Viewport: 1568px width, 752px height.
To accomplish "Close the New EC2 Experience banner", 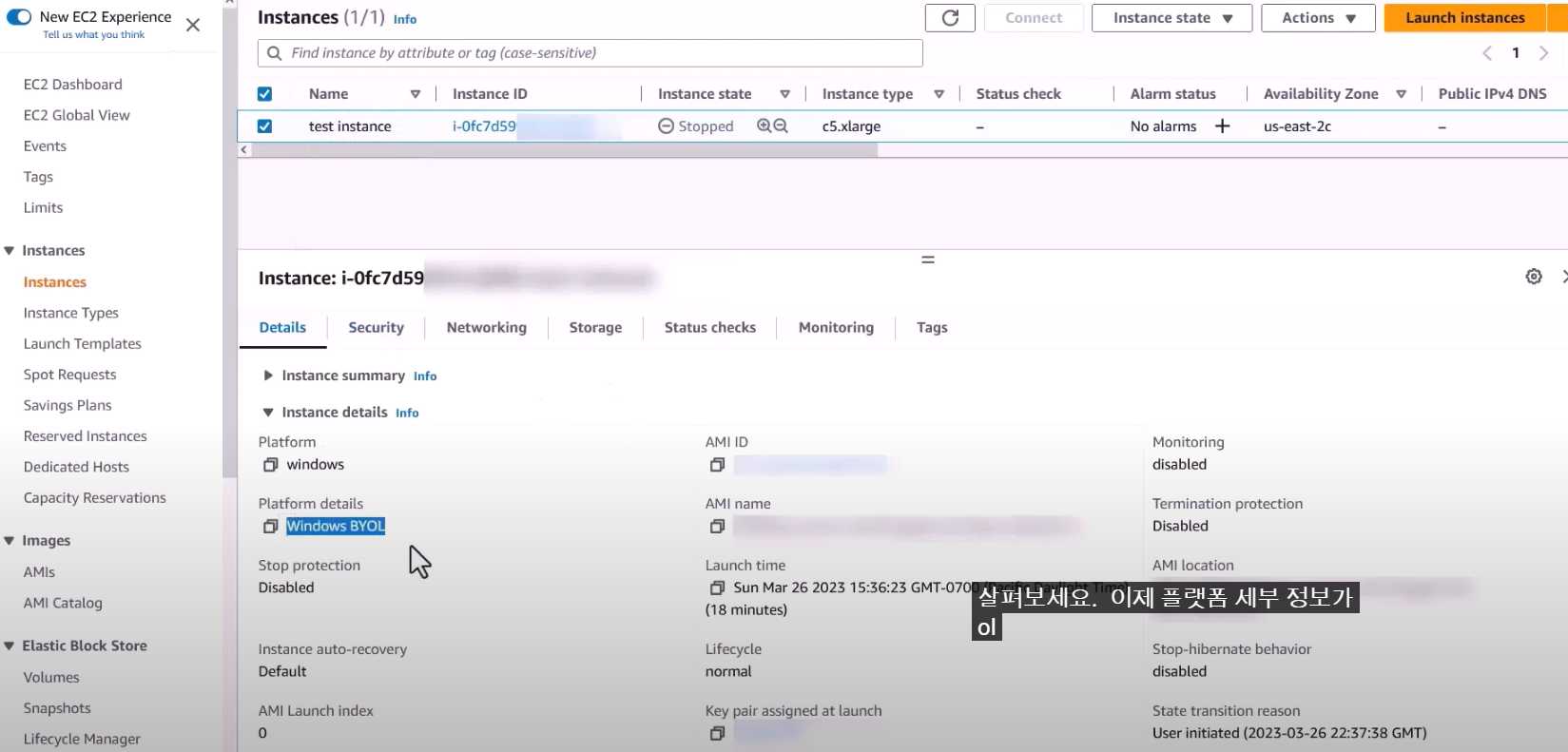I will [193, 25].
